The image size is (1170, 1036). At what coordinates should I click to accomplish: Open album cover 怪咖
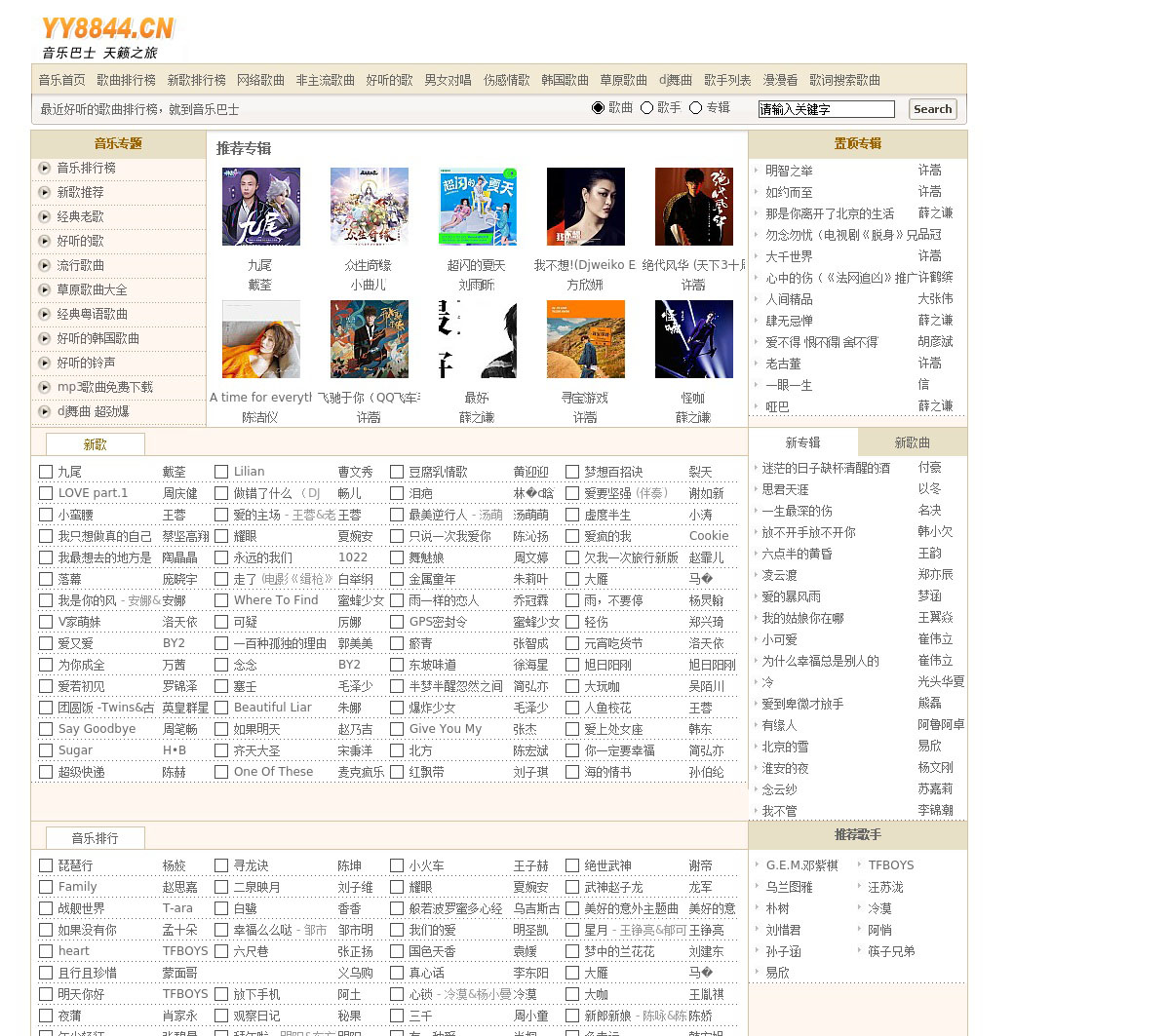click(693, 339)
